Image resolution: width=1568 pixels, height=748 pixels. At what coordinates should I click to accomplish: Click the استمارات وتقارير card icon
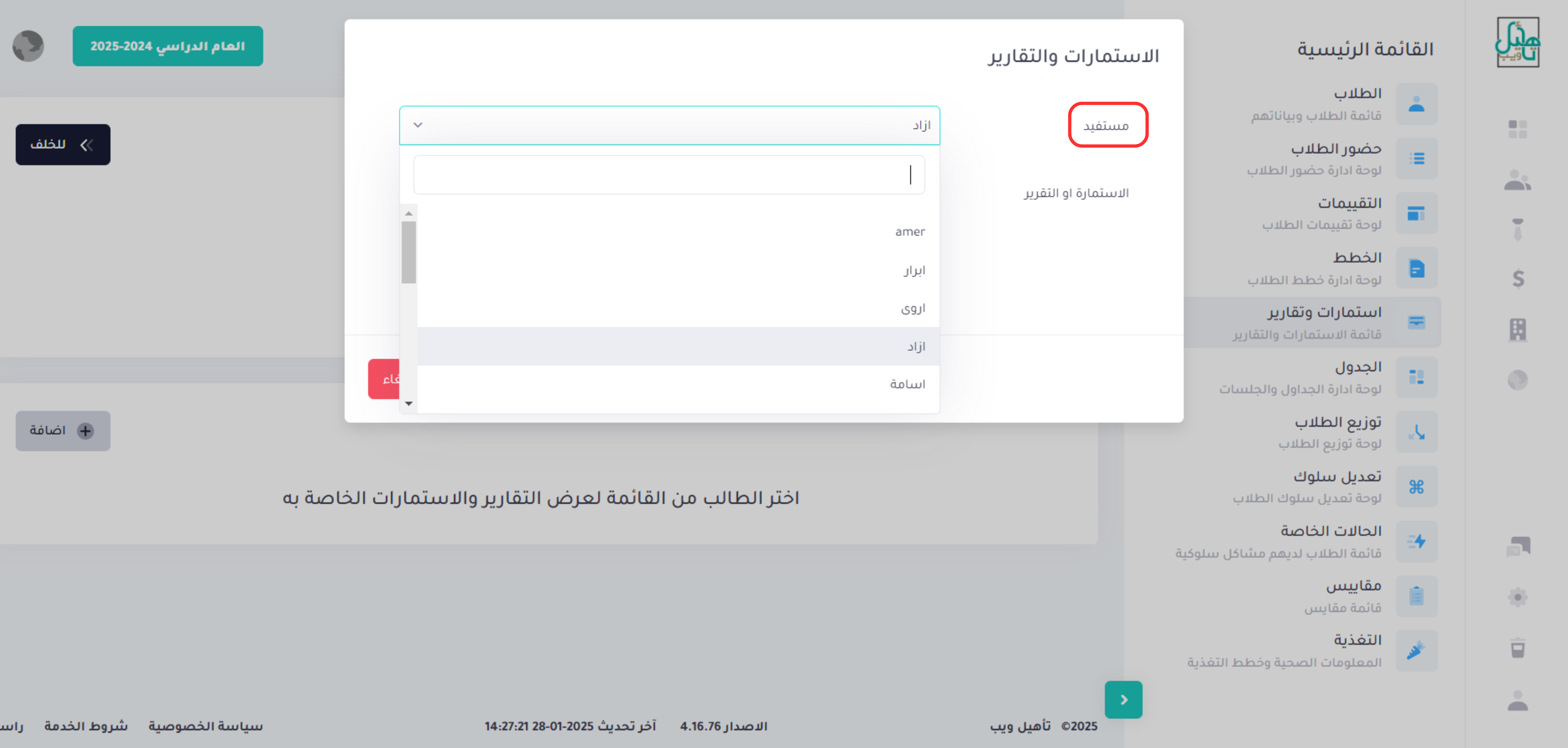(x=1416, y=323)
